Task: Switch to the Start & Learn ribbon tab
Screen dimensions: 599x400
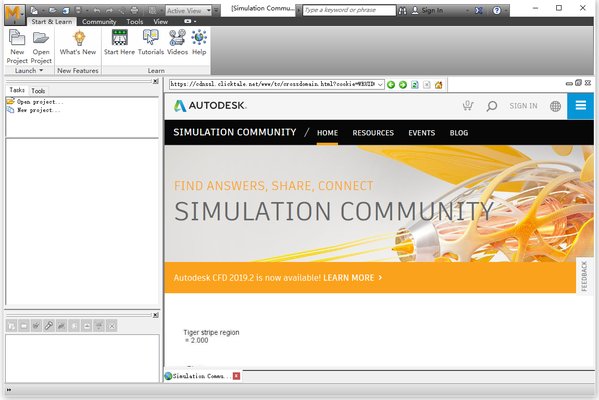Action: 52,22
